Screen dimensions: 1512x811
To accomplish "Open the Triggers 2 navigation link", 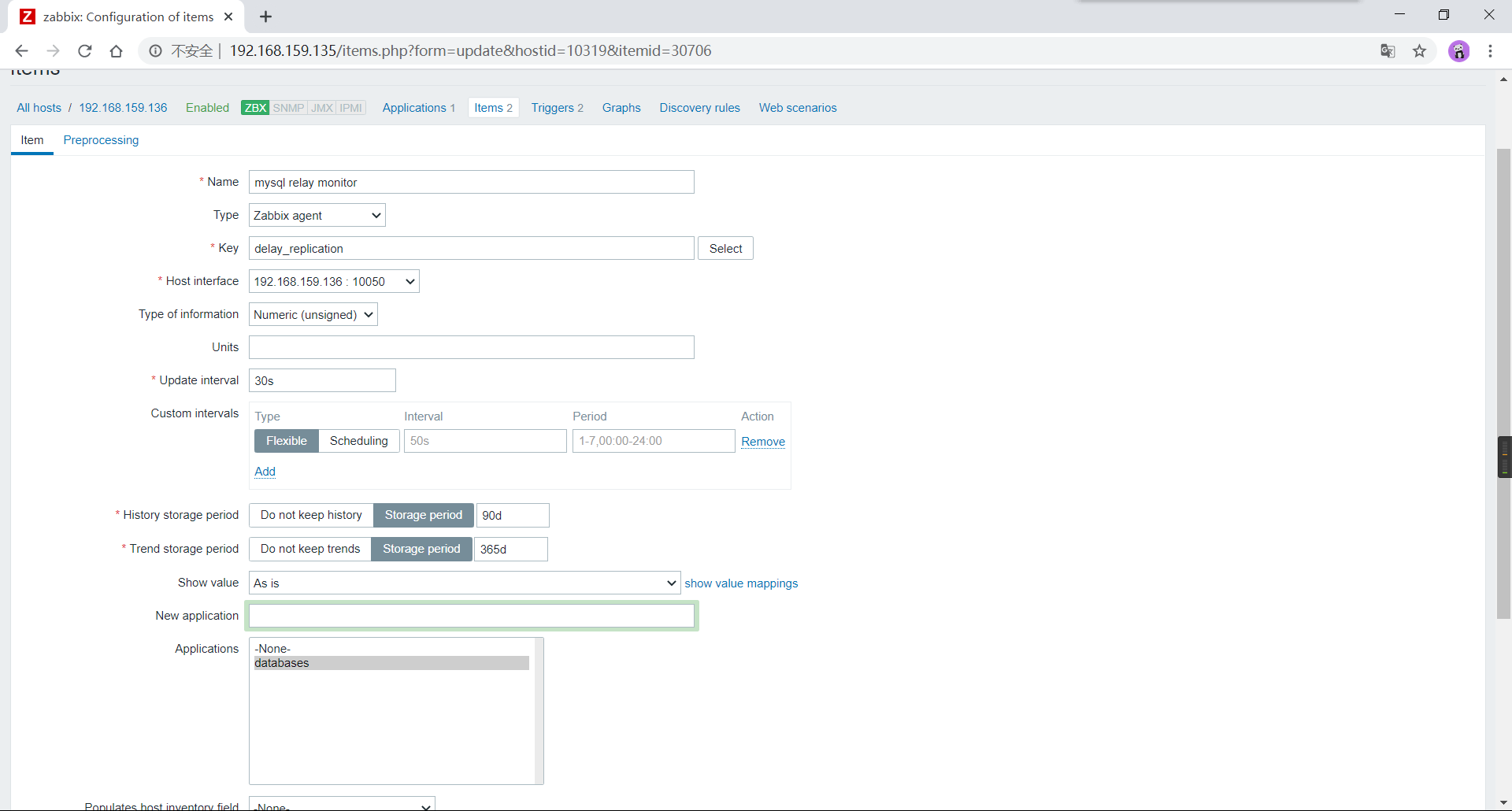I will (x=558, y=108).
